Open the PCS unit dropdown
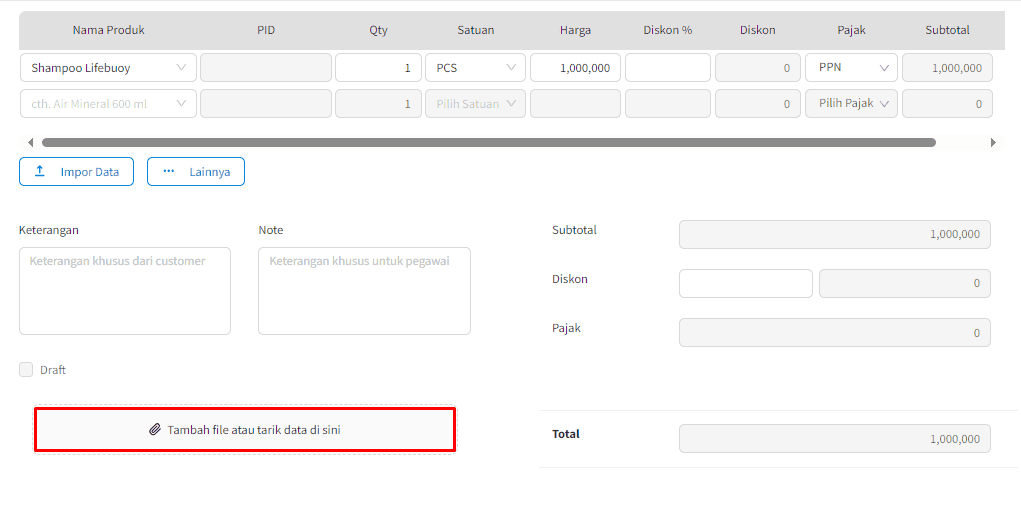1021x529 pixels. pyautogui.click(x=475, y=68)
